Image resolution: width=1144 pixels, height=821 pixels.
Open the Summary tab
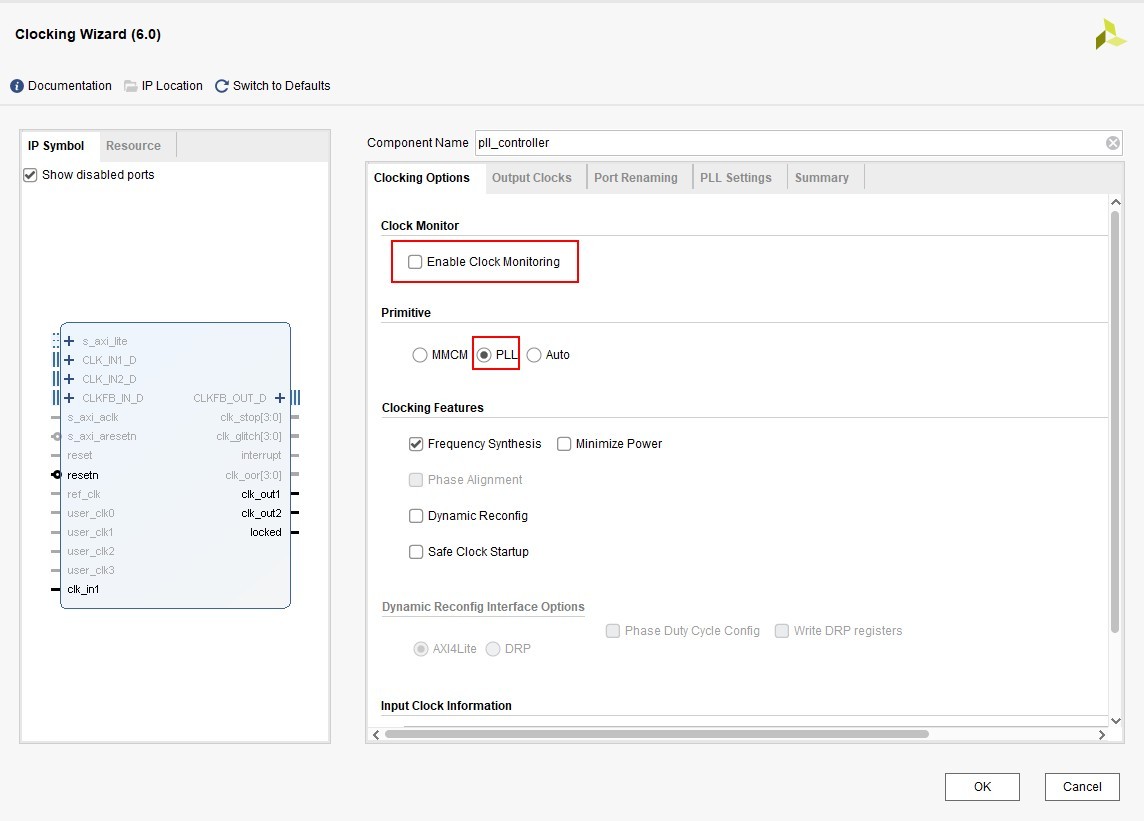tap(822, 178)
